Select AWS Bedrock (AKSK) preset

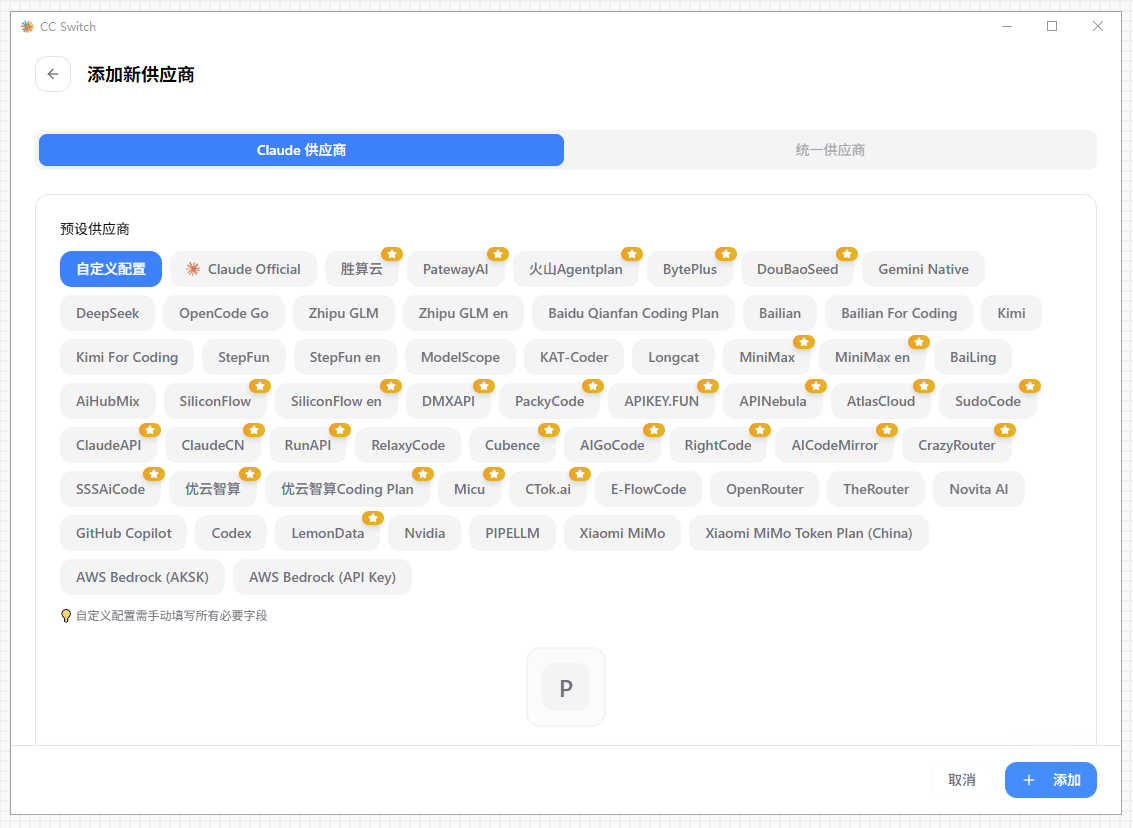tap(142, 577)
